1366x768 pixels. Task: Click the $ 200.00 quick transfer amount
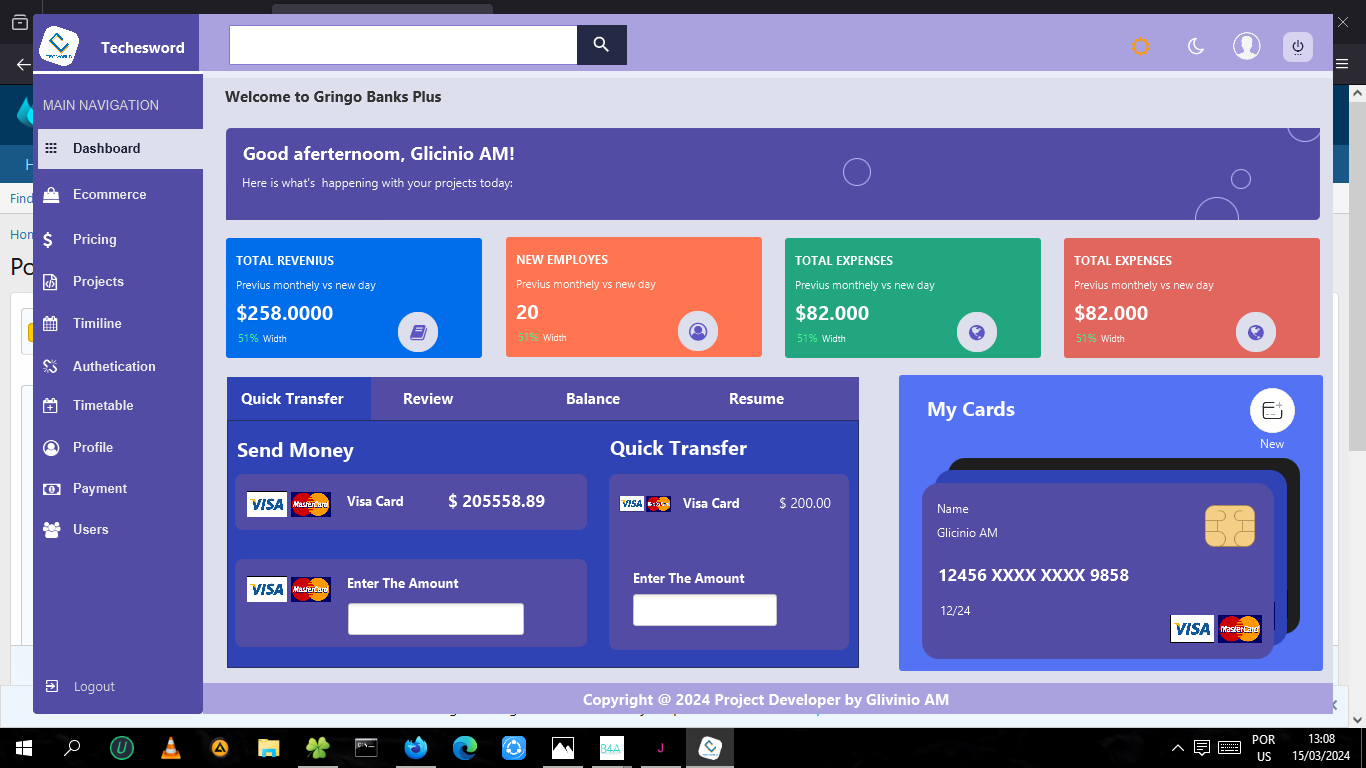point(805,504)
